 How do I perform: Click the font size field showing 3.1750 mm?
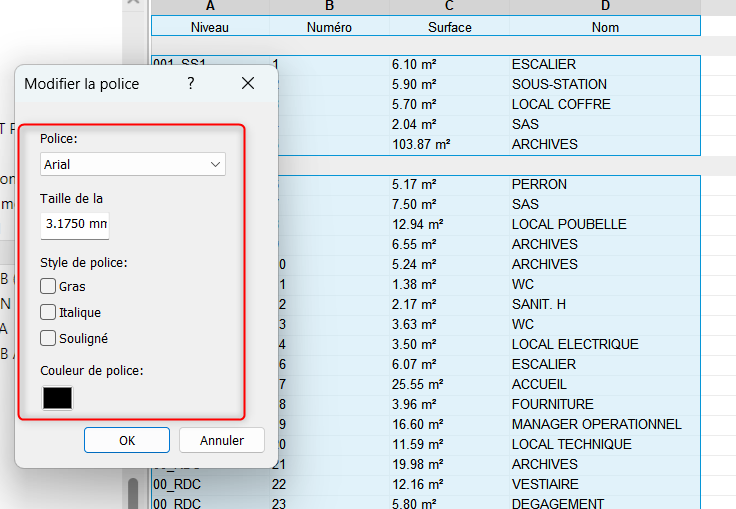click(75, 224)
